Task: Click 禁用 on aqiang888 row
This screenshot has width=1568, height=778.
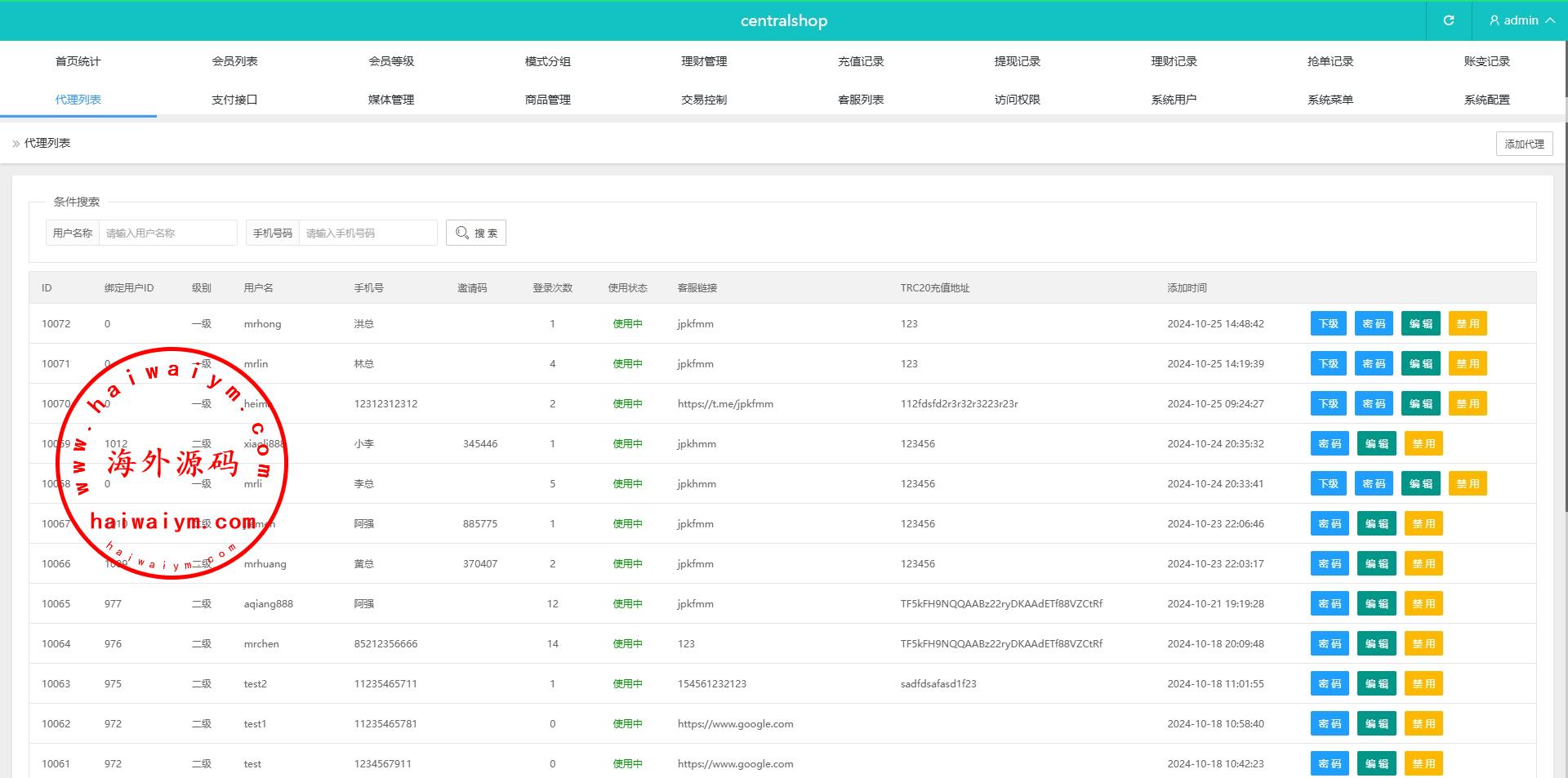Action: pyautogui.click(x=1423, y=604)
